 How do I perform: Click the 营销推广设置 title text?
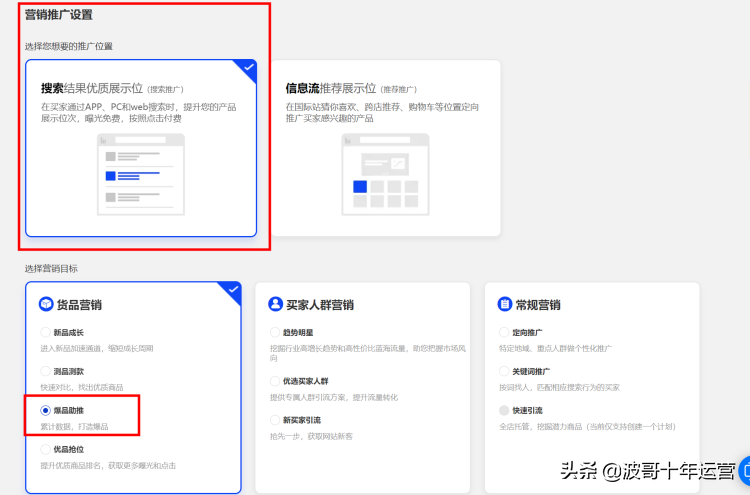59,15
